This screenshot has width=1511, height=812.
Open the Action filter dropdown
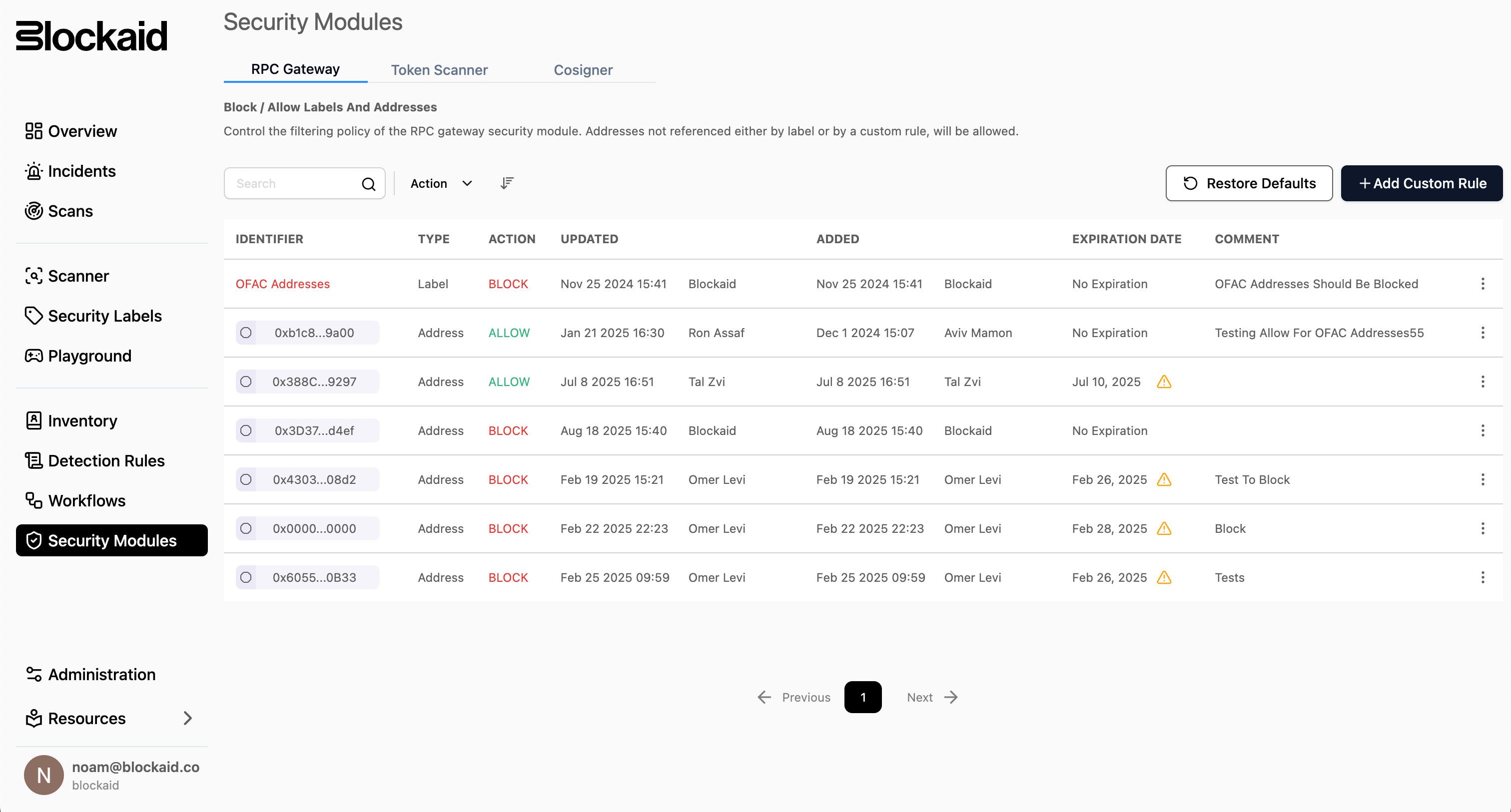pos(441,183)
